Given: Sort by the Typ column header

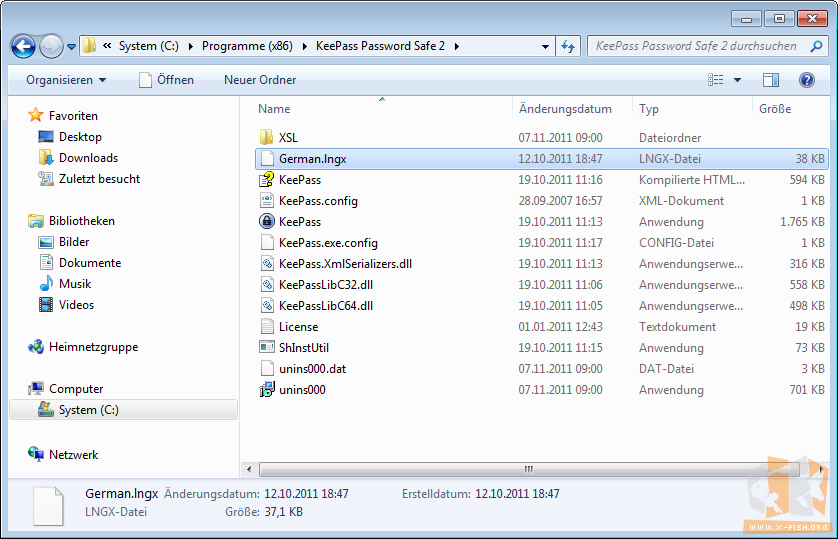Looking at the screenshot, I should tap(649, 109).
